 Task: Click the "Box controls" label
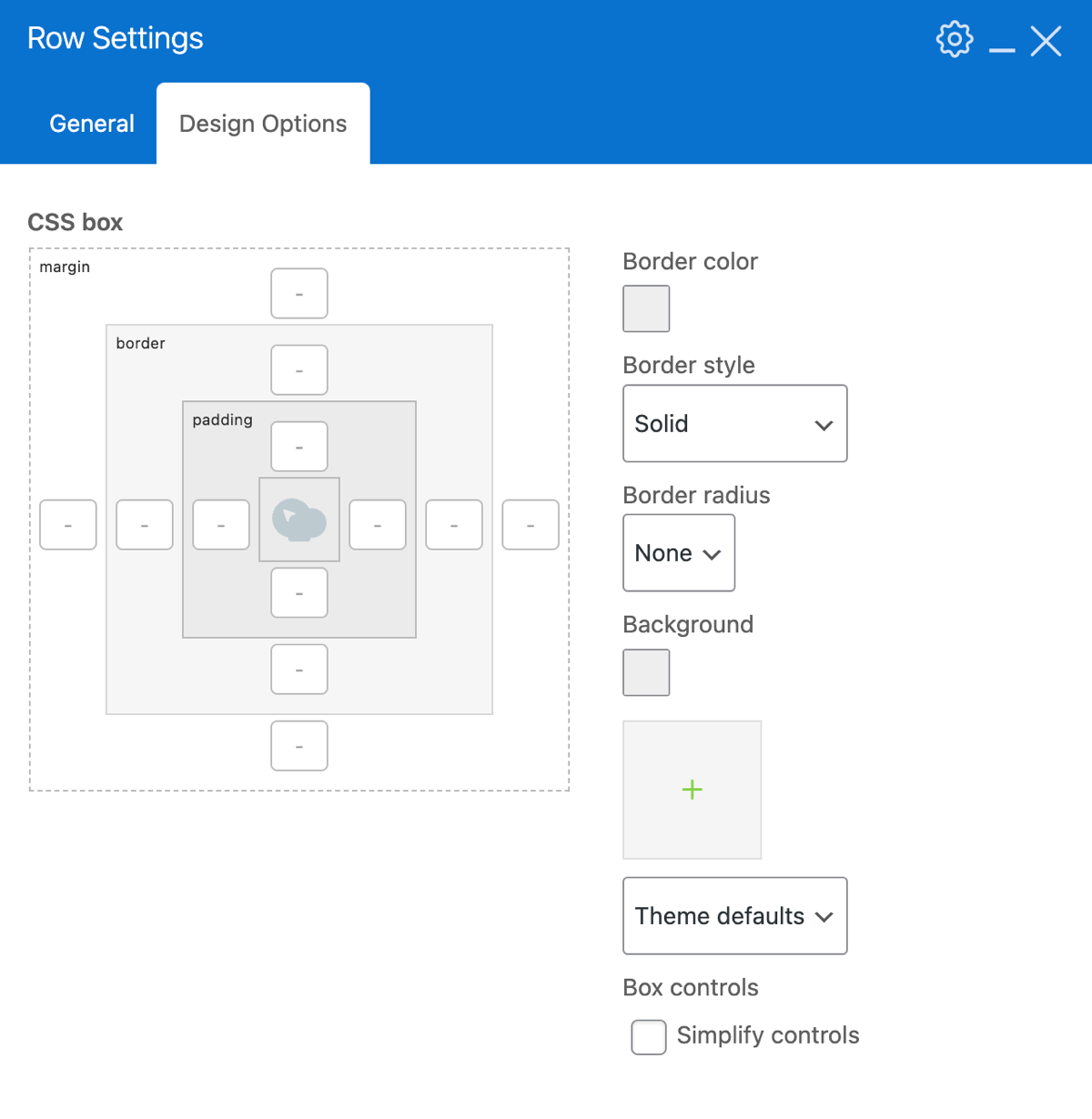[691, 988]
